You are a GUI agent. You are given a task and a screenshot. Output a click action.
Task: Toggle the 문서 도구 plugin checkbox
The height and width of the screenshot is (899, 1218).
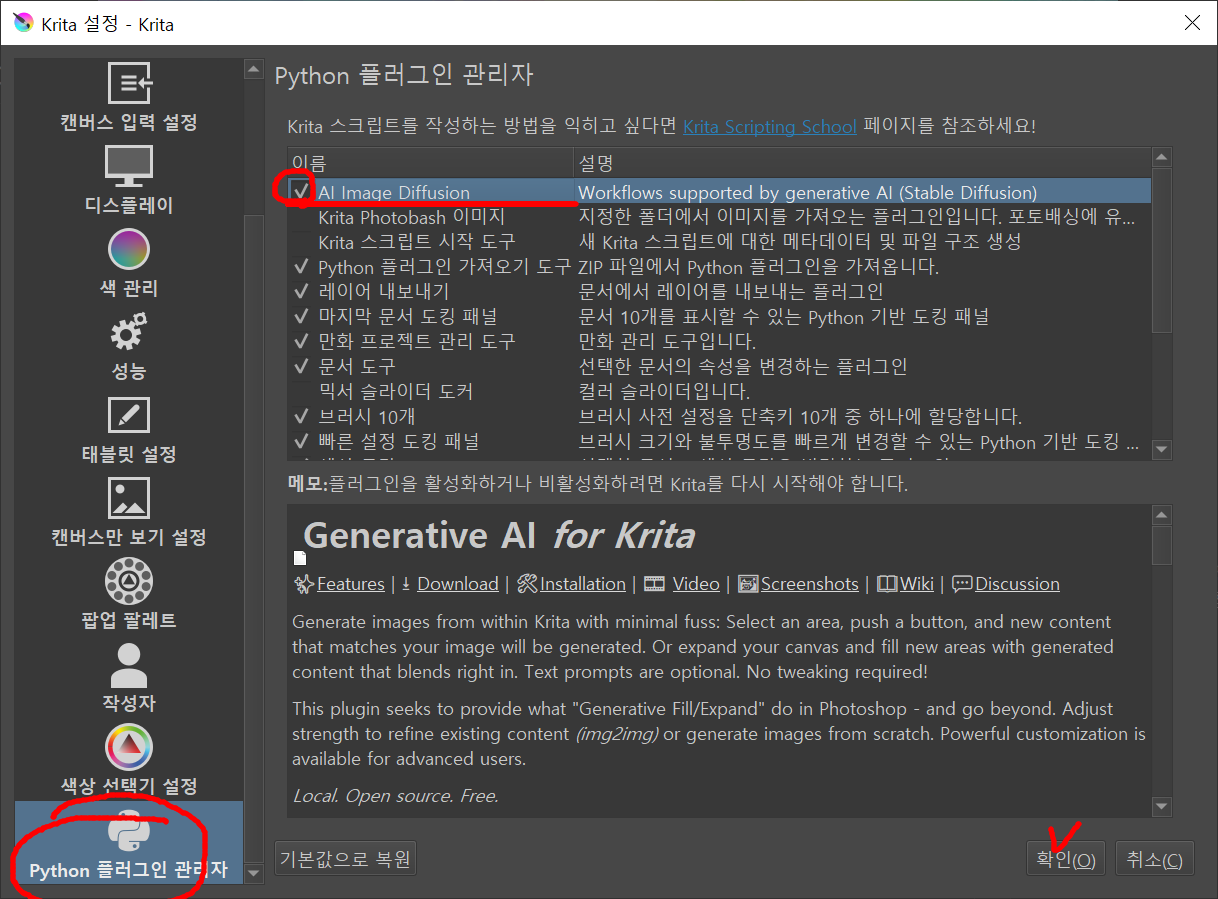tap(301, 366)
